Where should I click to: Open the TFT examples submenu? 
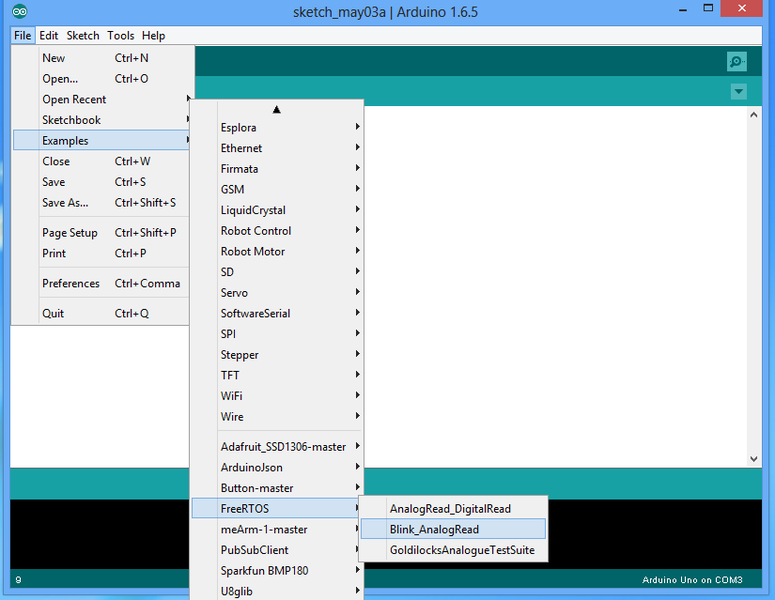(277, 376)
